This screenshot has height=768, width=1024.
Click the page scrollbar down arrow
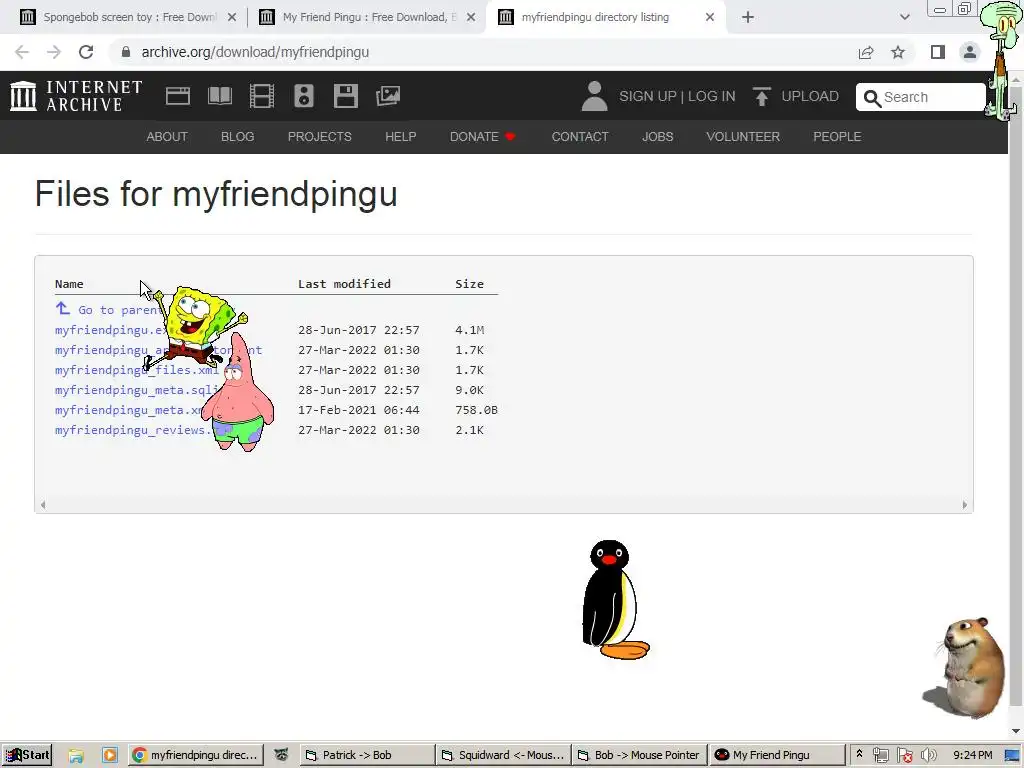pos(1016,731)
